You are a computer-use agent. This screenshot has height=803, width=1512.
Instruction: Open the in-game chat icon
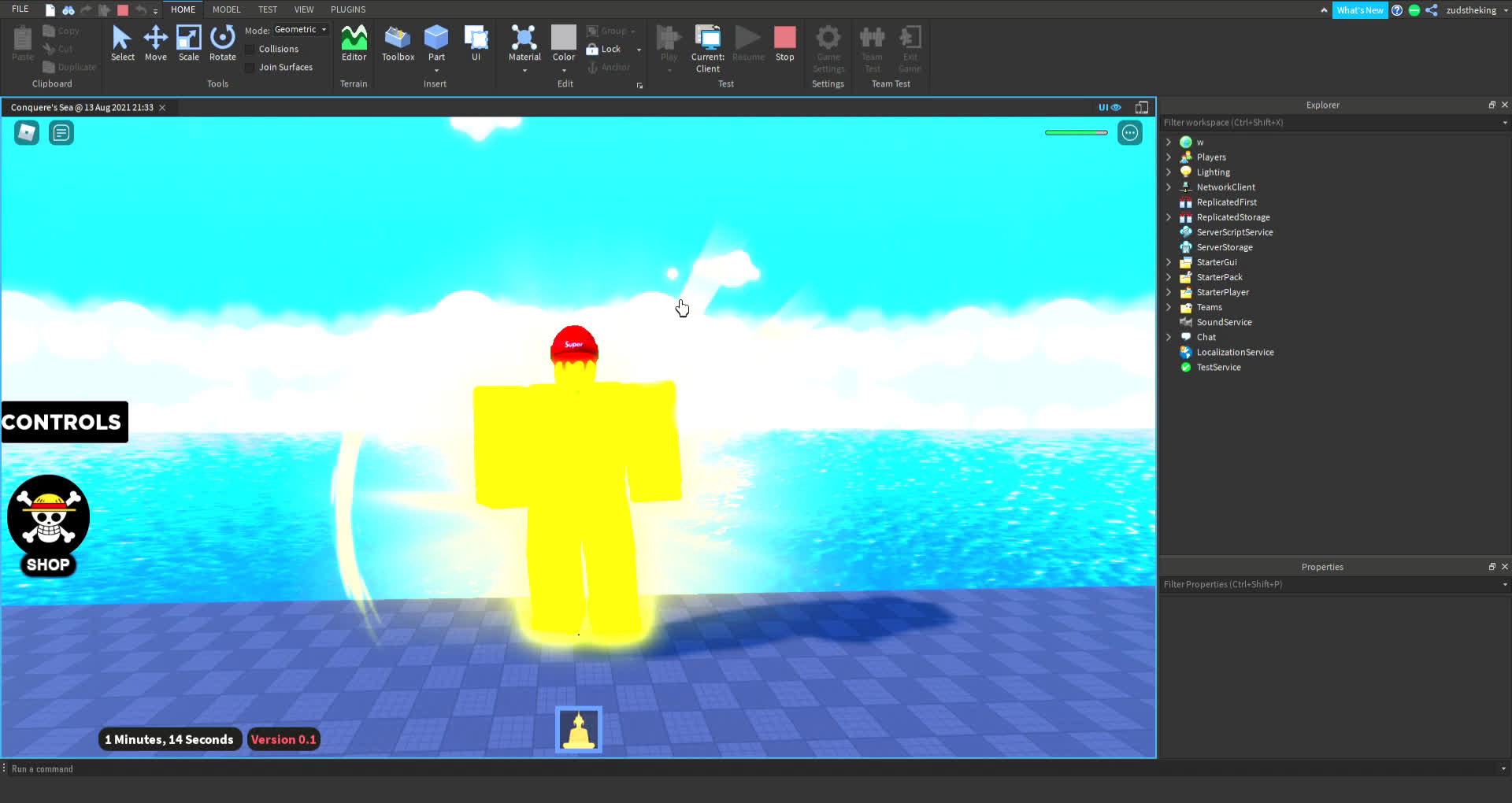pos(61,133)
